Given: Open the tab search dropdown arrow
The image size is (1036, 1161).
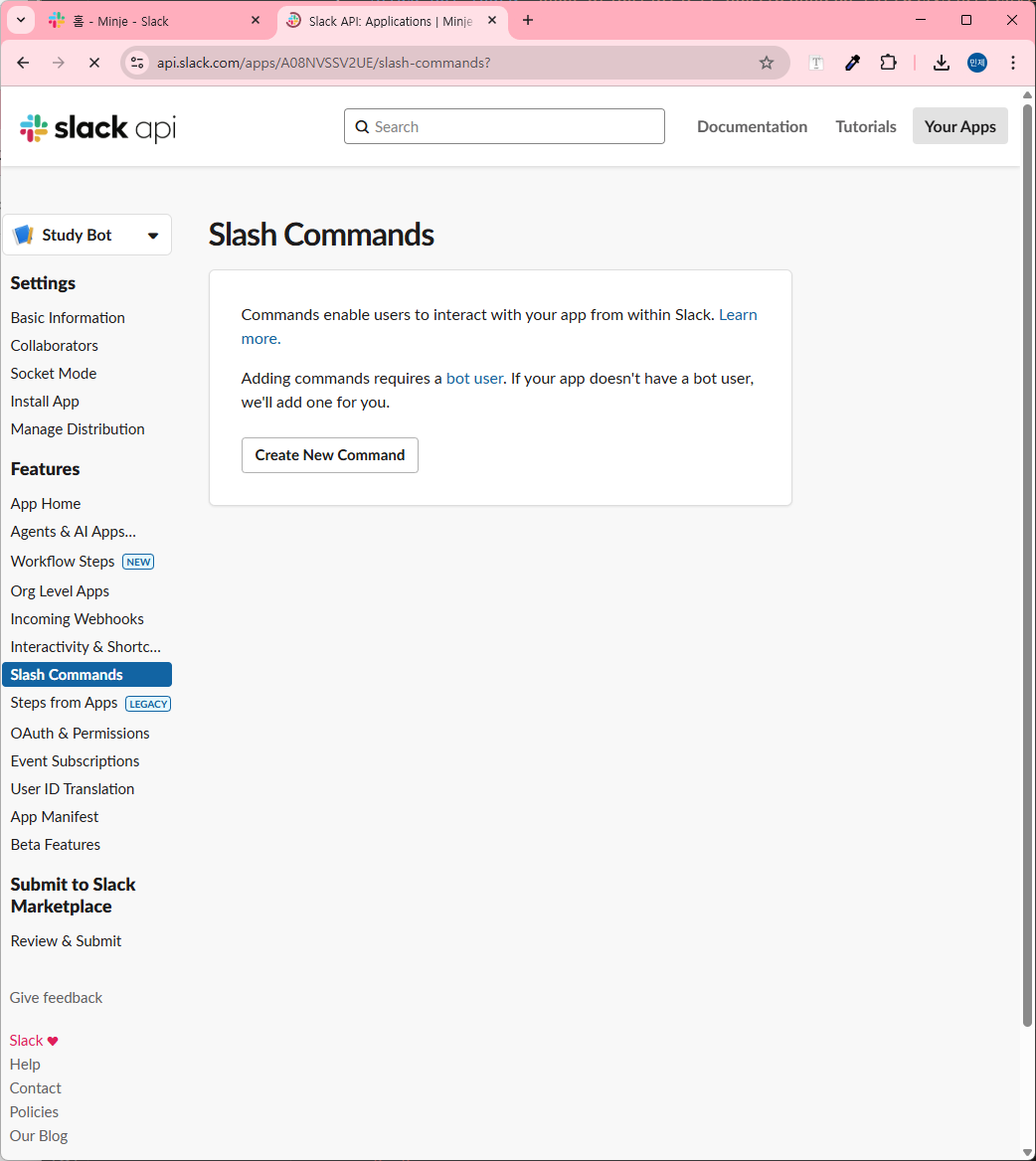Looking at the screenshot, I should point(21,21).
